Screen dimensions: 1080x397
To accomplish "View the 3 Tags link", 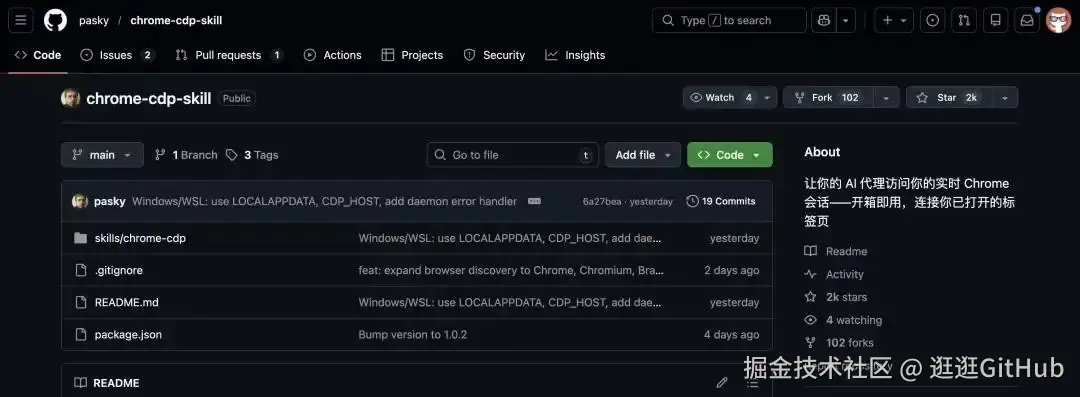I will (x=252, y=155).
